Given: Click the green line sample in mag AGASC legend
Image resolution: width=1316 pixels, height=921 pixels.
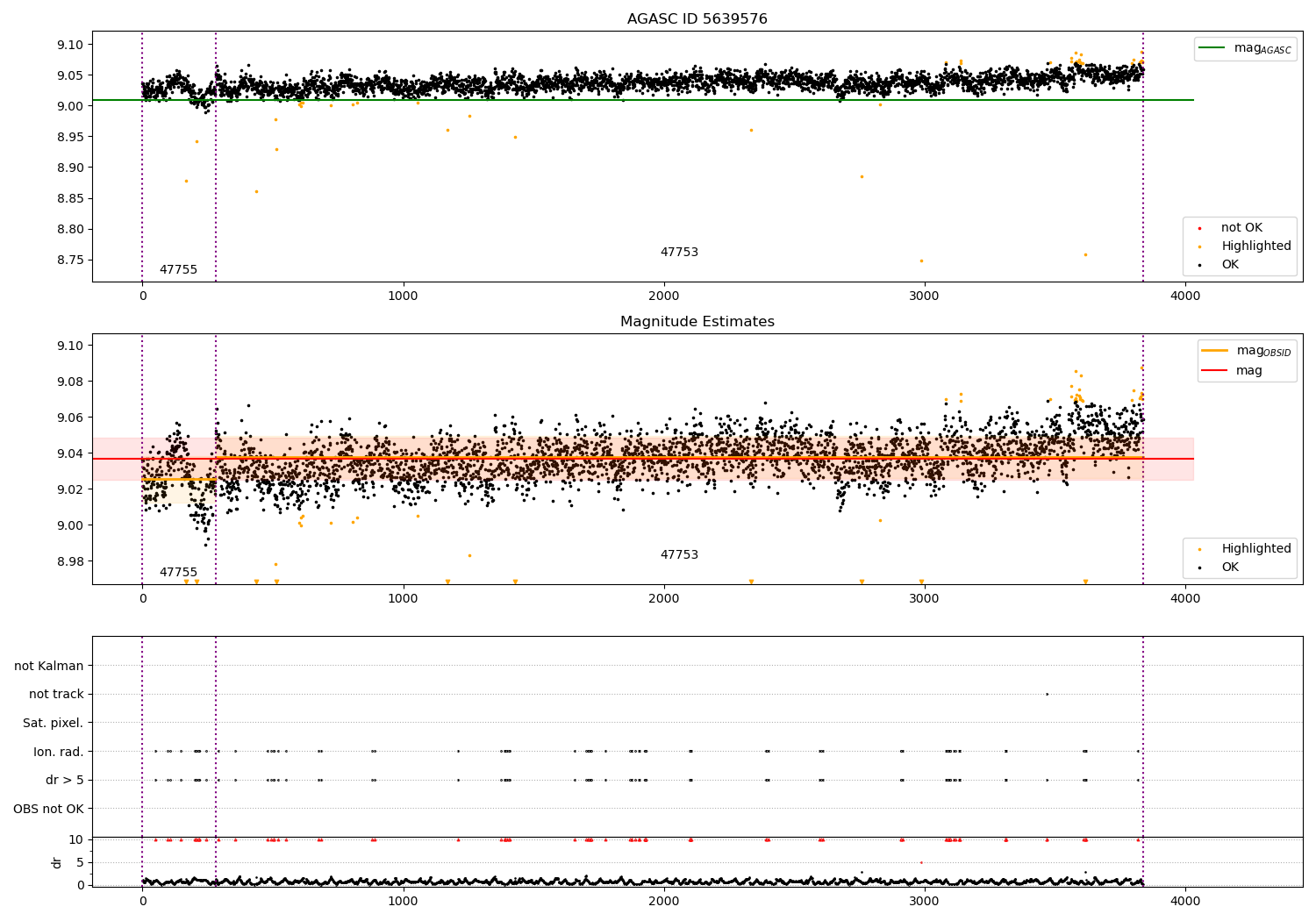Looking at the screenshot, I should (1212, 48).
